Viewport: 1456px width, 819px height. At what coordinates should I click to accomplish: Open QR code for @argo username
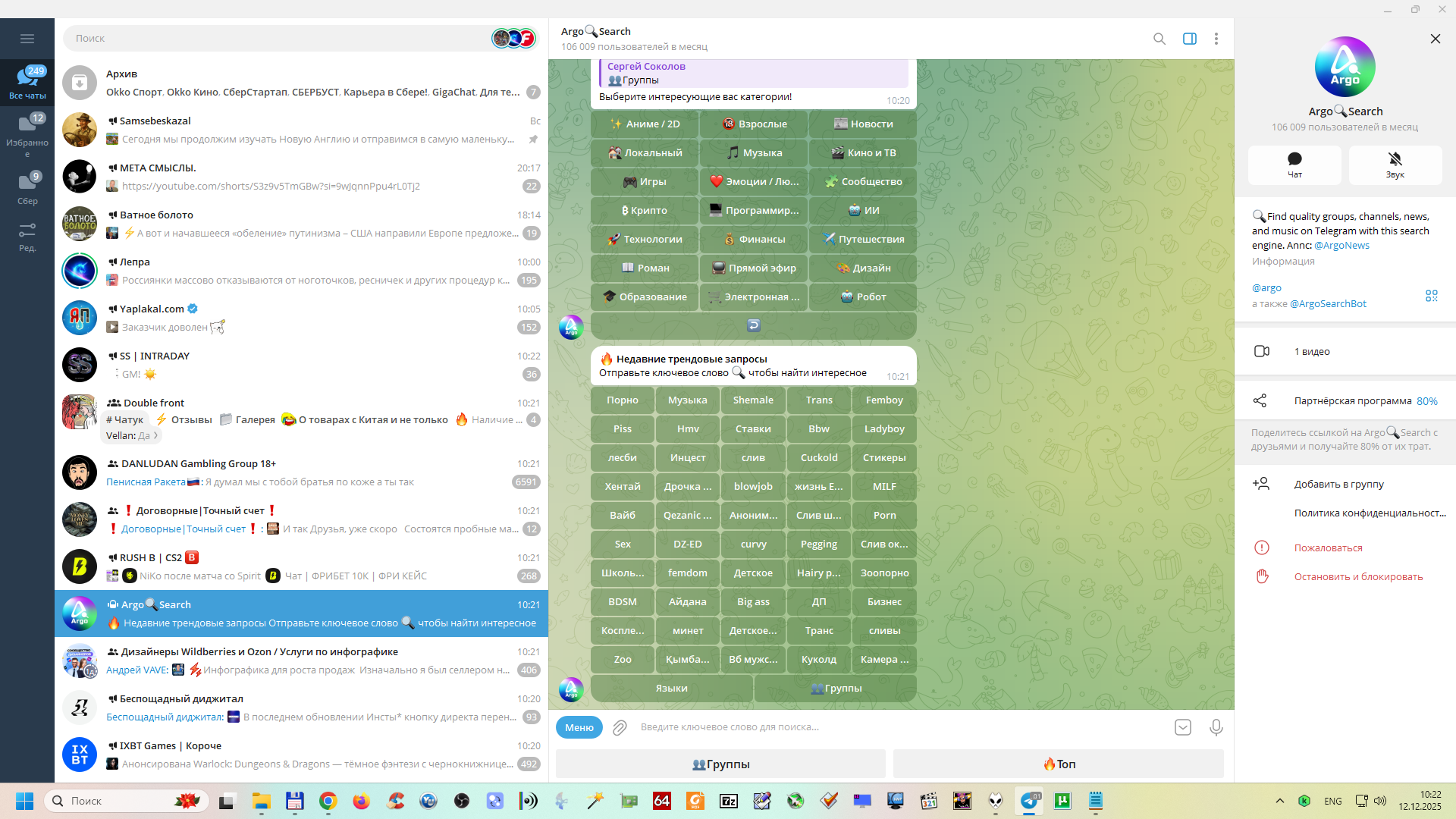click(x=1431, y=296)
